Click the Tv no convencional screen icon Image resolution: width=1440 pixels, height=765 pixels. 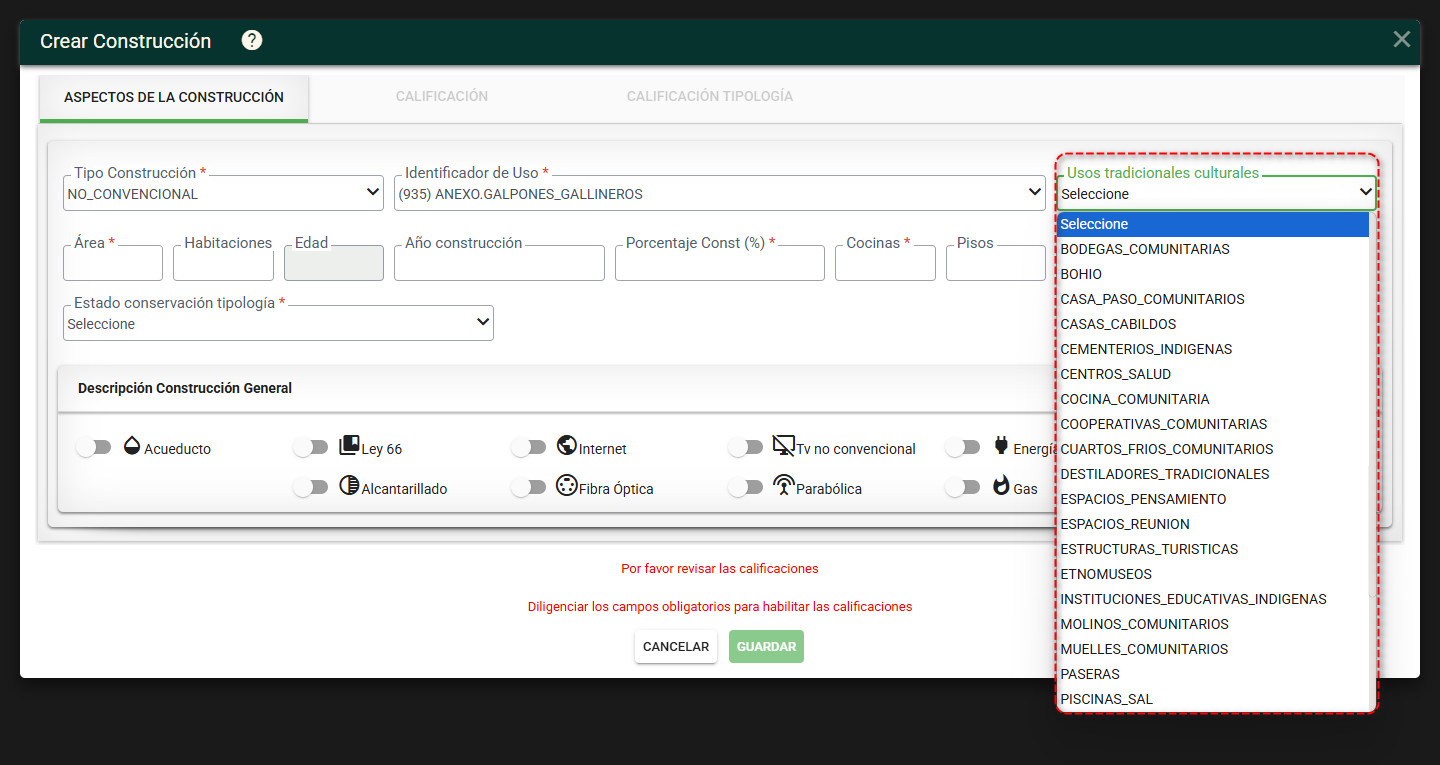point(784,446)
